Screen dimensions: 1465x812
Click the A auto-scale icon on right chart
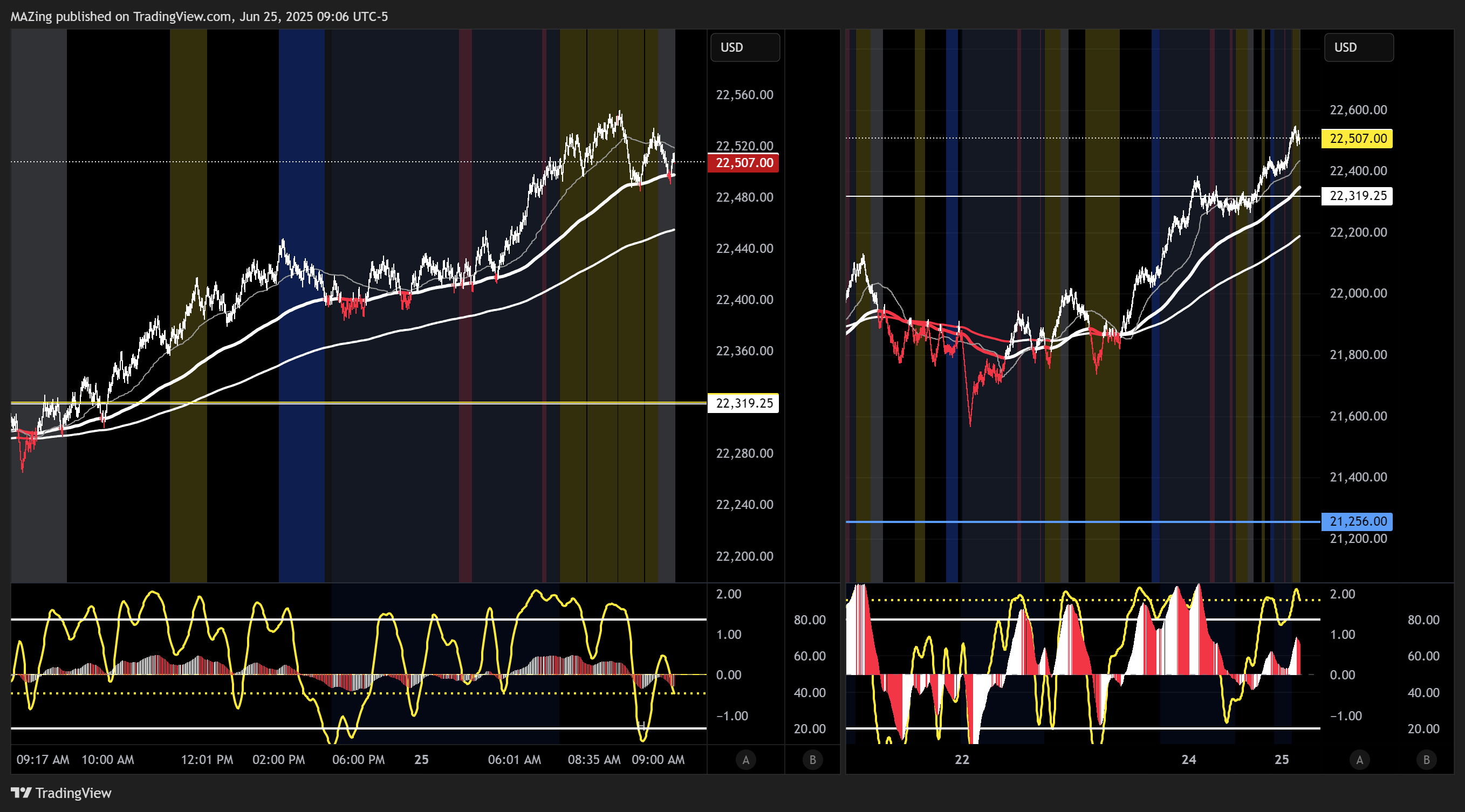click(1359, 760)
